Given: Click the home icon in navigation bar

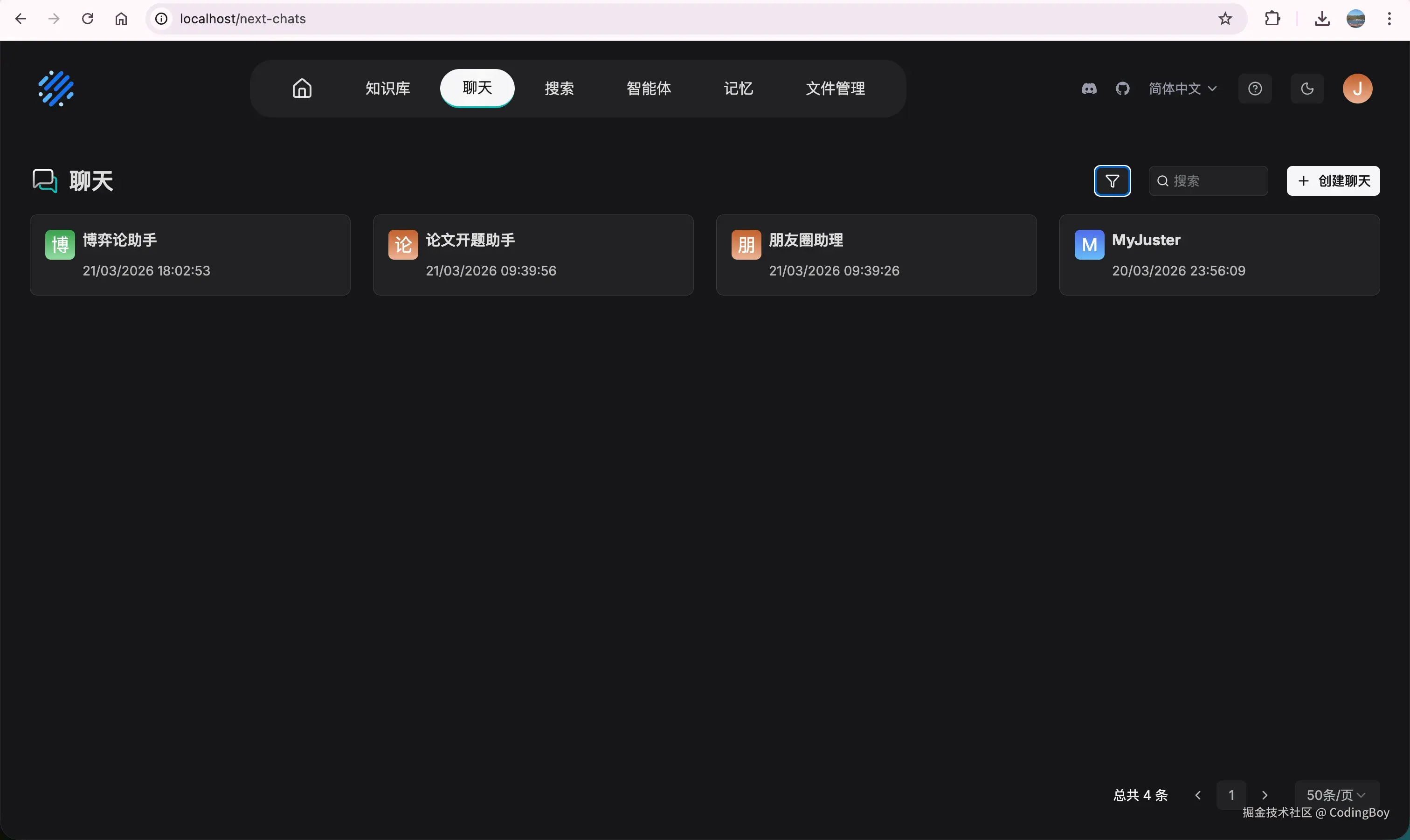Looking at the screenshot, I should (x=302, y=88).
